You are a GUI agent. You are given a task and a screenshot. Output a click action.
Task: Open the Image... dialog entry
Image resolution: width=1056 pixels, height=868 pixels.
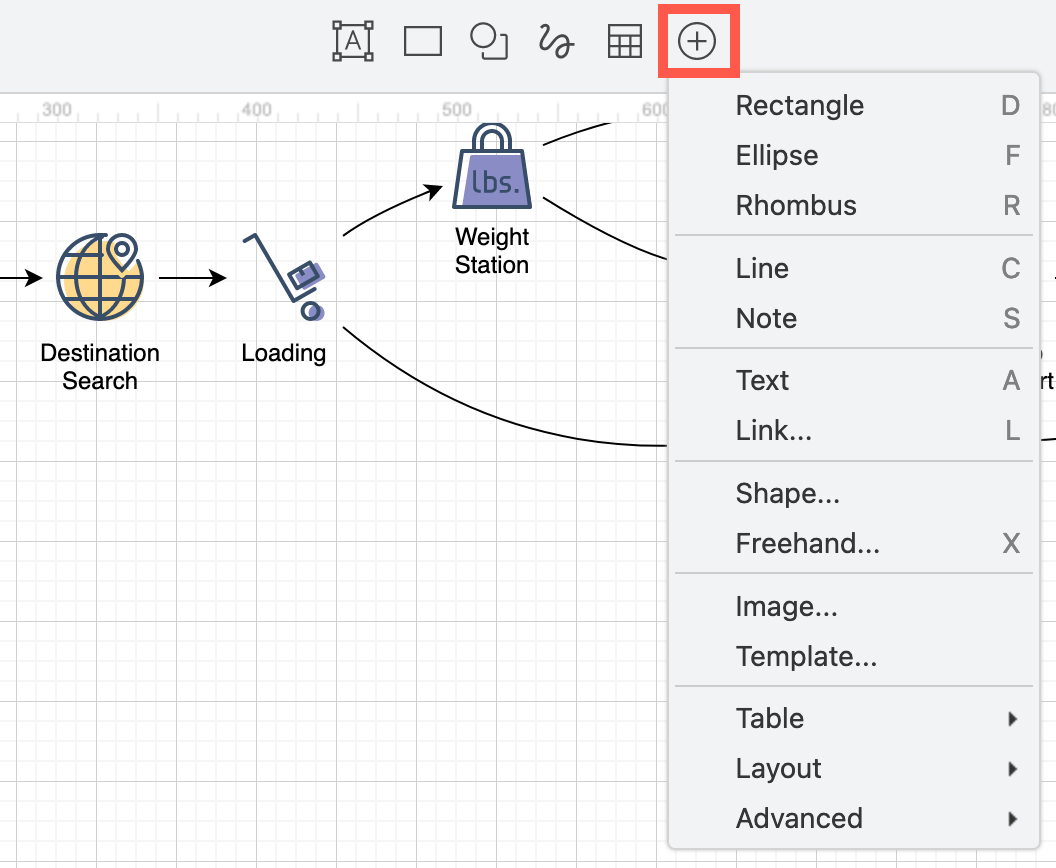786,606
